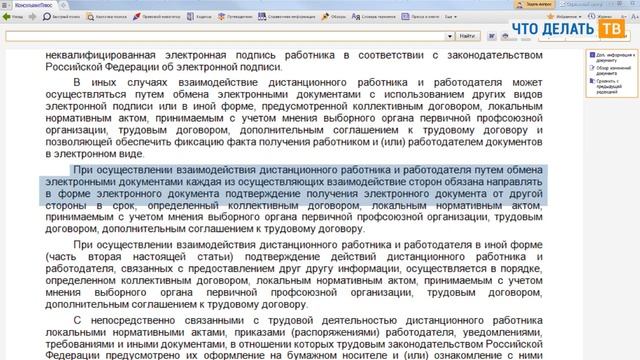
Task: Click paragraph starting 'В иных случаях взаимодействие'
Action: 294,118
